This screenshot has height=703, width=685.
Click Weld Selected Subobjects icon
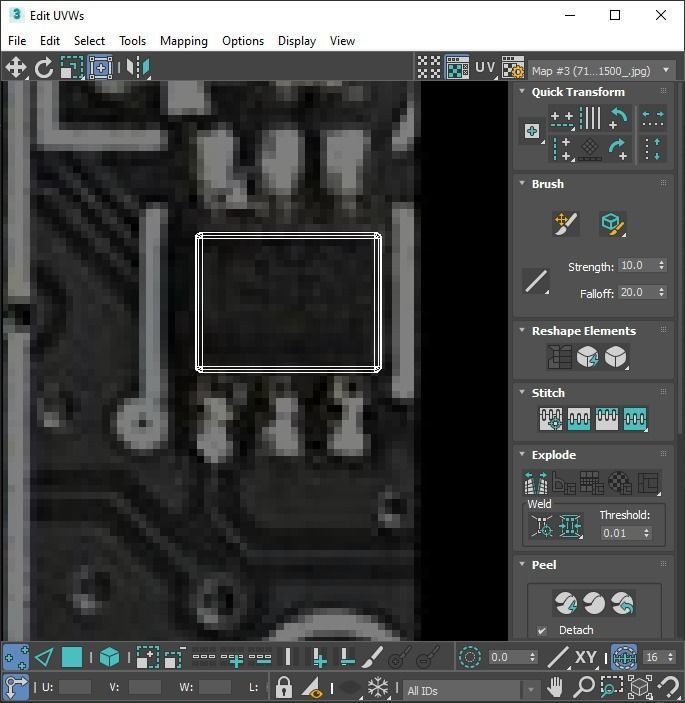tap(570, 526)
